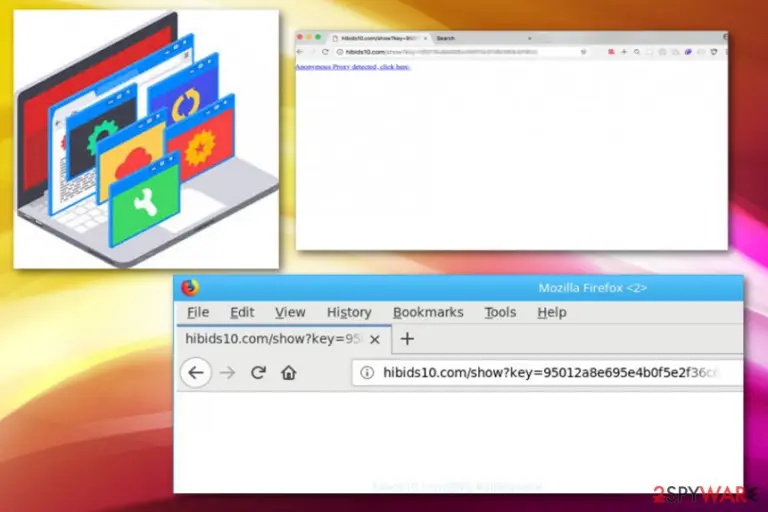Open the File menu
The height and width of the screenshot is (512, 768).
pyautogui.click(x=198, y=312)
